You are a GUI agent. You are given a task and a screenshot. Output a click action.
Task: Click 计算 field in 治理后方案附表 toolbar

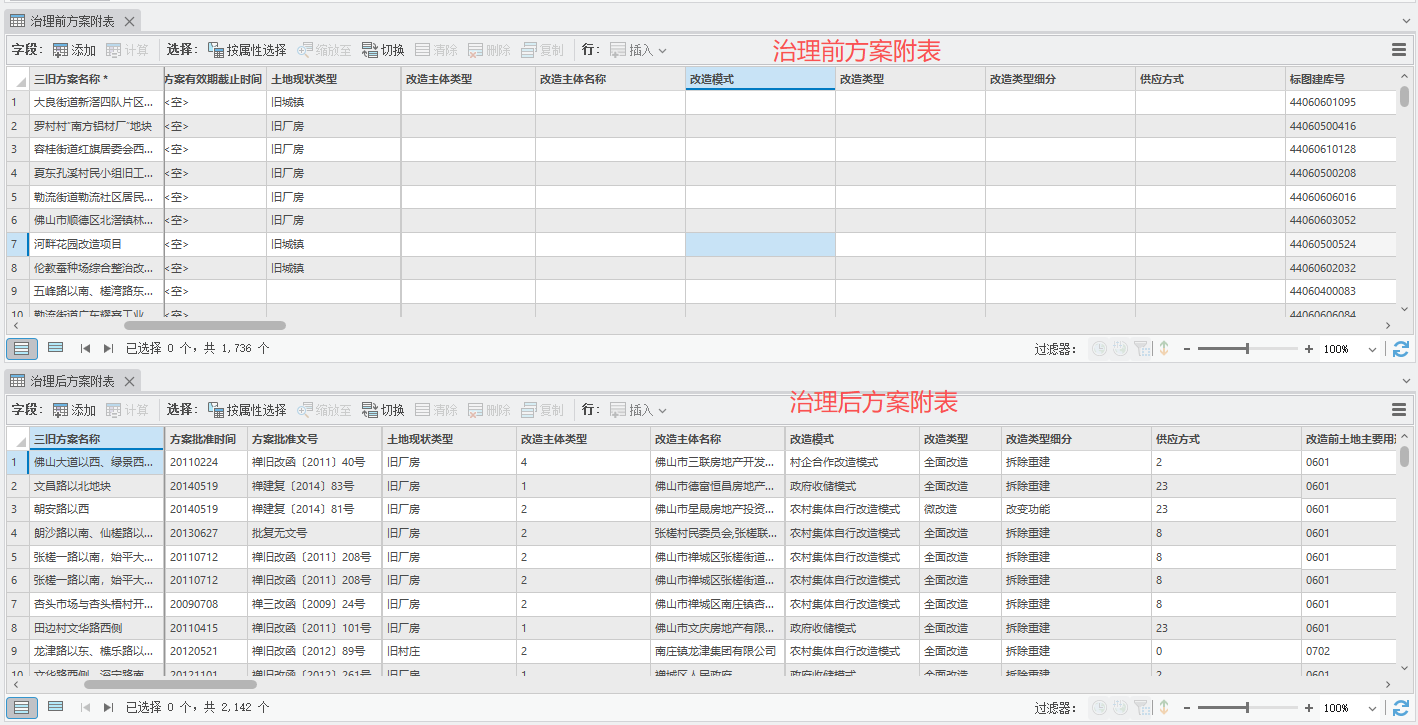click(127, 410)
